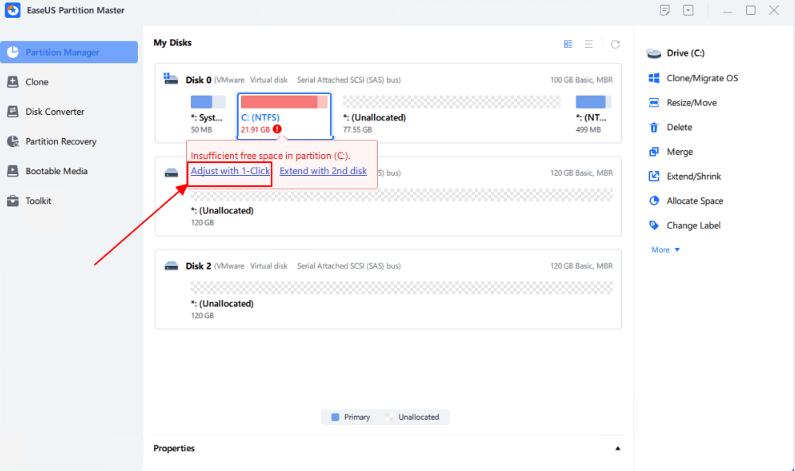Click the Bootable Media sidebar icon

tap(13, 171)
